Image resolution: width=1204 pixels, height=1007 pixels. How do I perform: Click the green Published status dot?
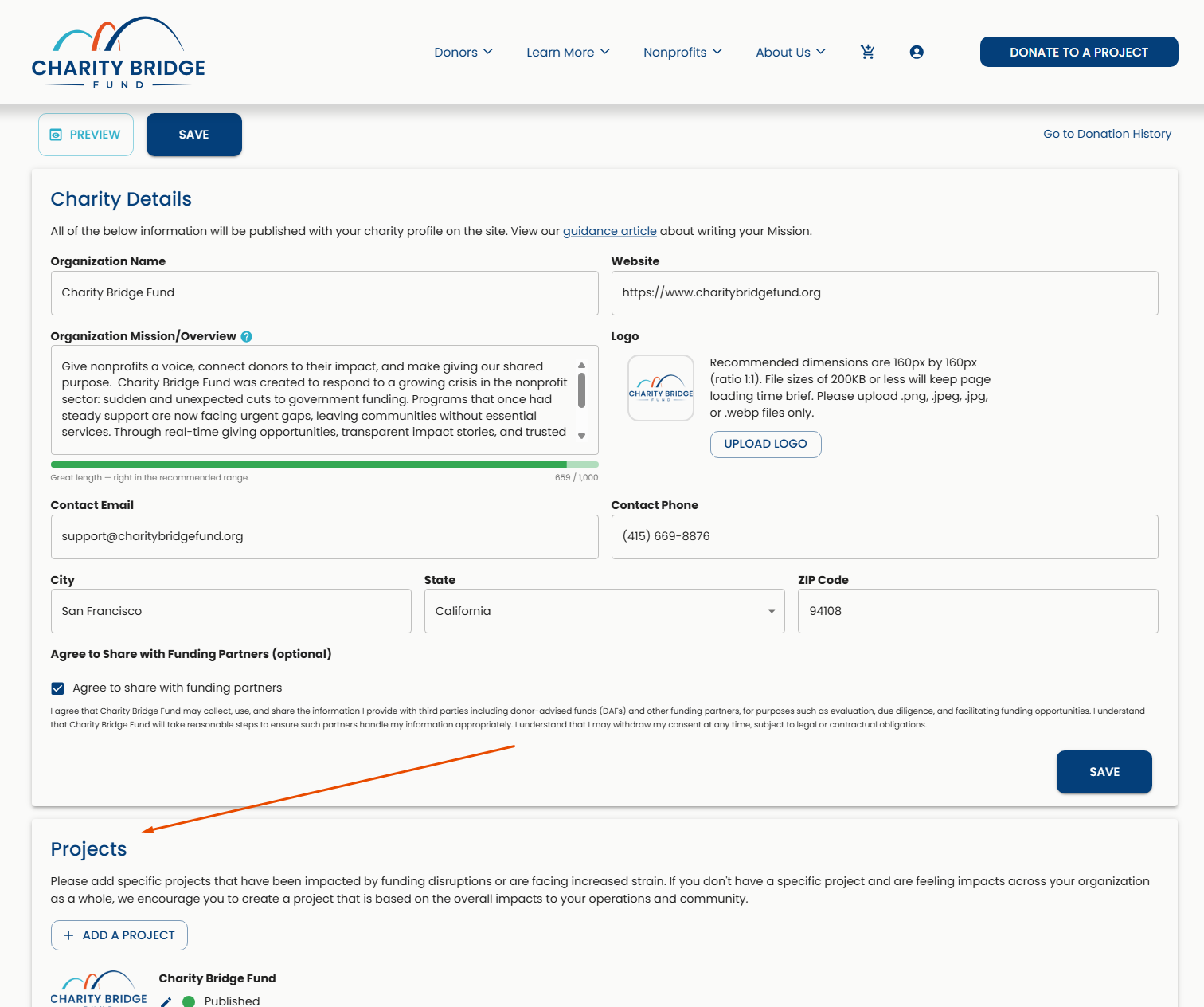[x=189, y=1001]
